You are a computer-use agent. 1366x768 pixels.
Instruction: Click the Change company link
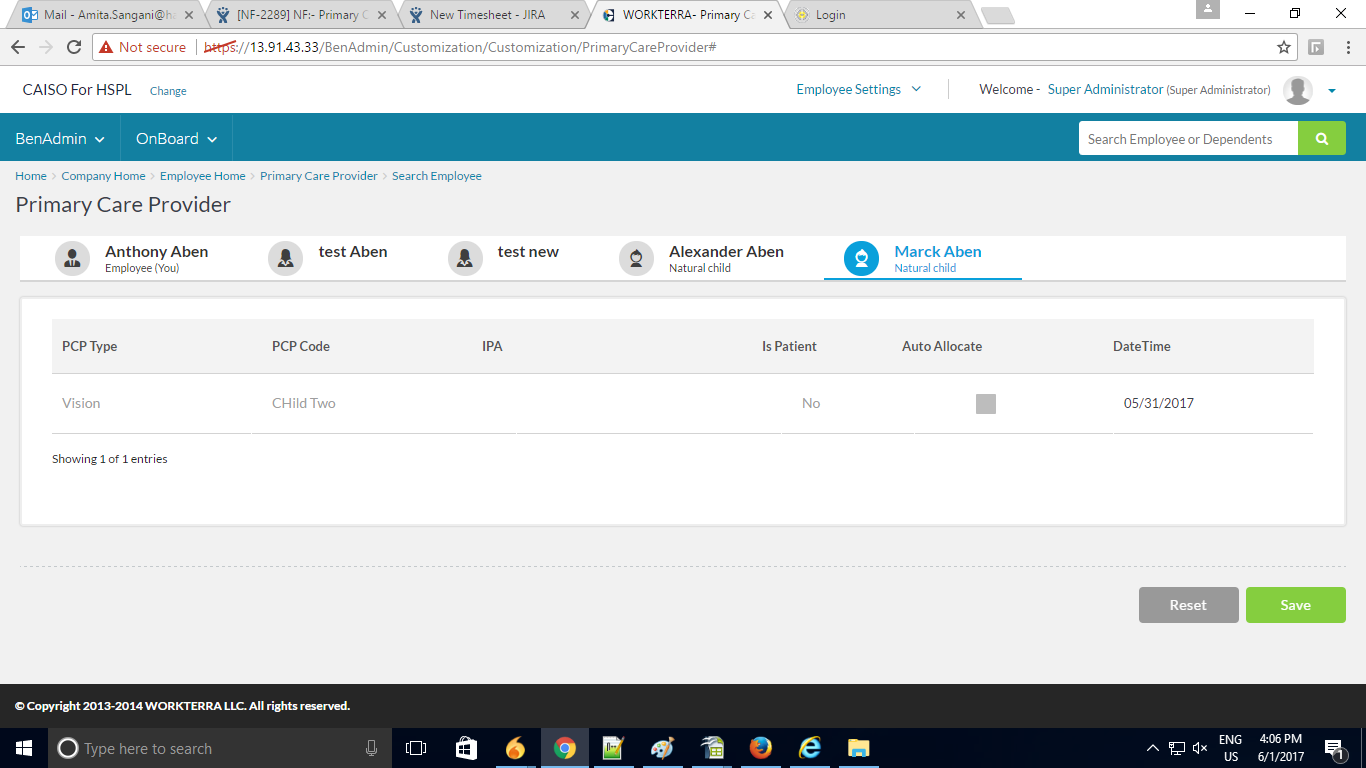(x=168, y=91)
